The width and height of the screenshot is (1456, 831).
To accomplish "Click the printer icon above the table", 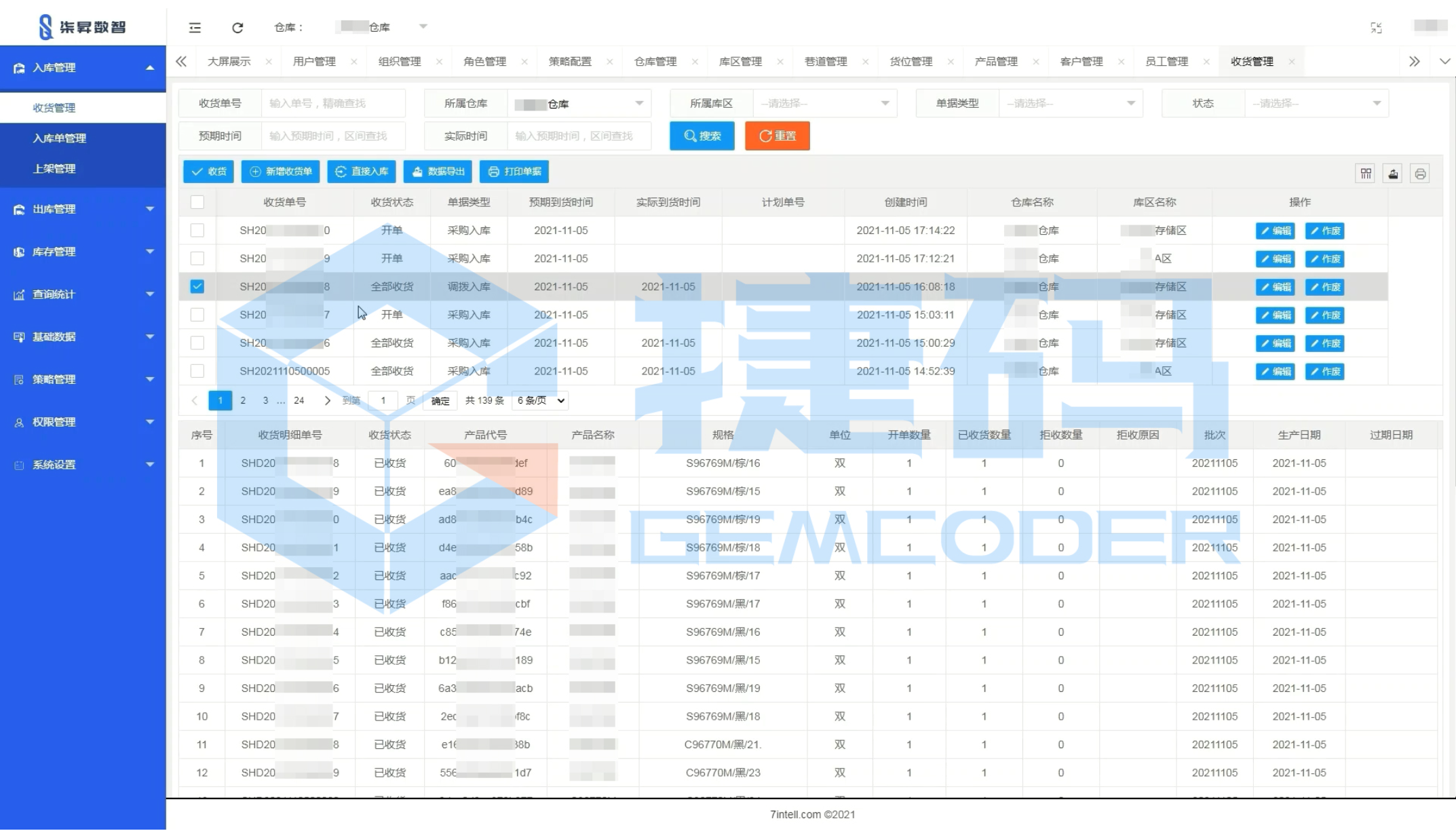I will pos(1420,174).
